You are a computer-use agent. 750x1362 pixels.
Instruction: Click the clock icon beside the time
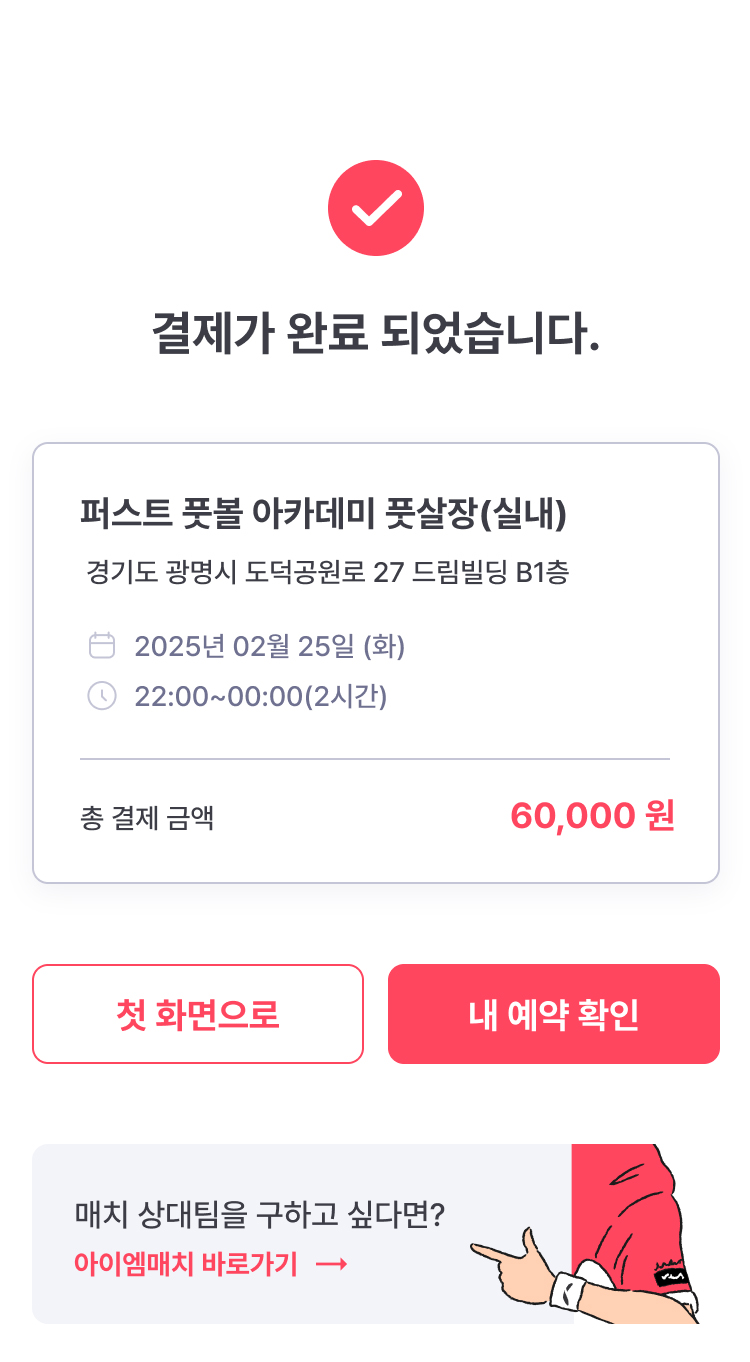click(102, 695)
